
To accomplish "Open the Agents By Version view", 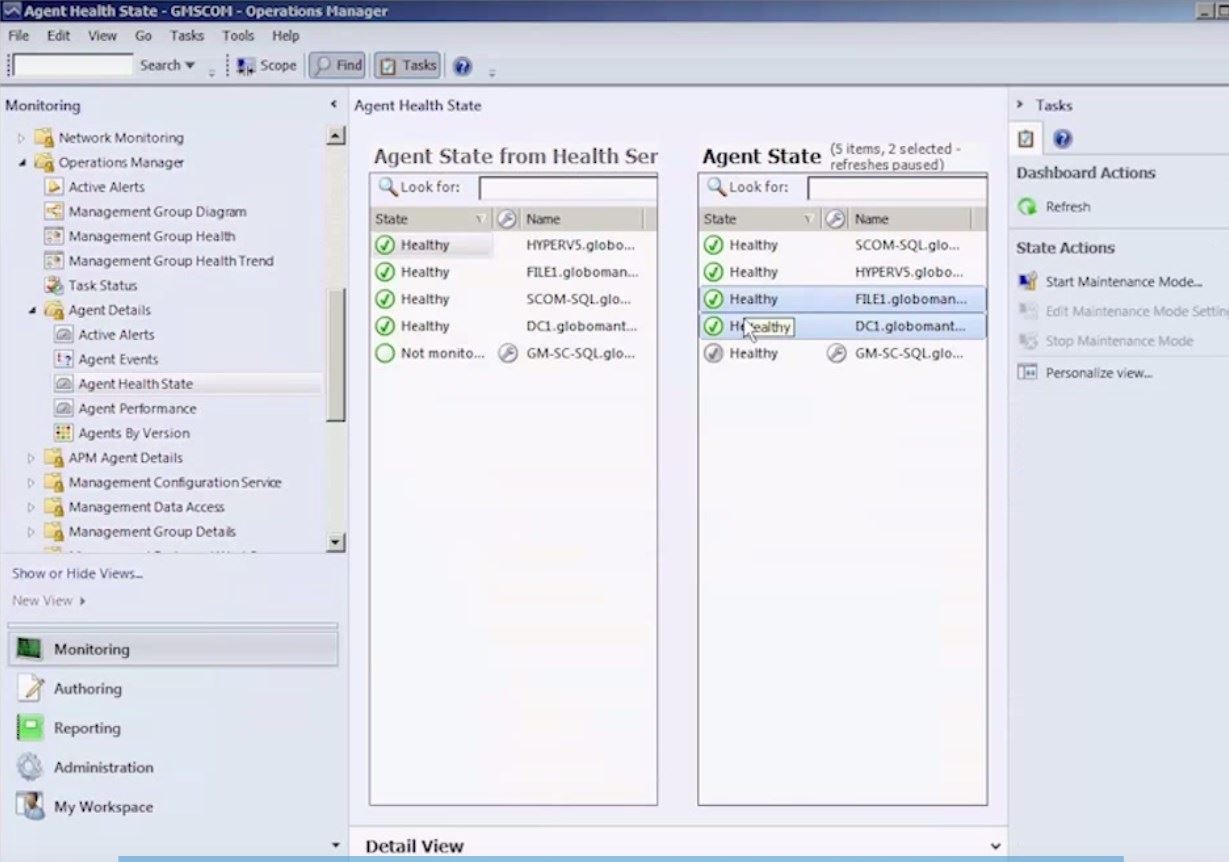I will point(134,433).
